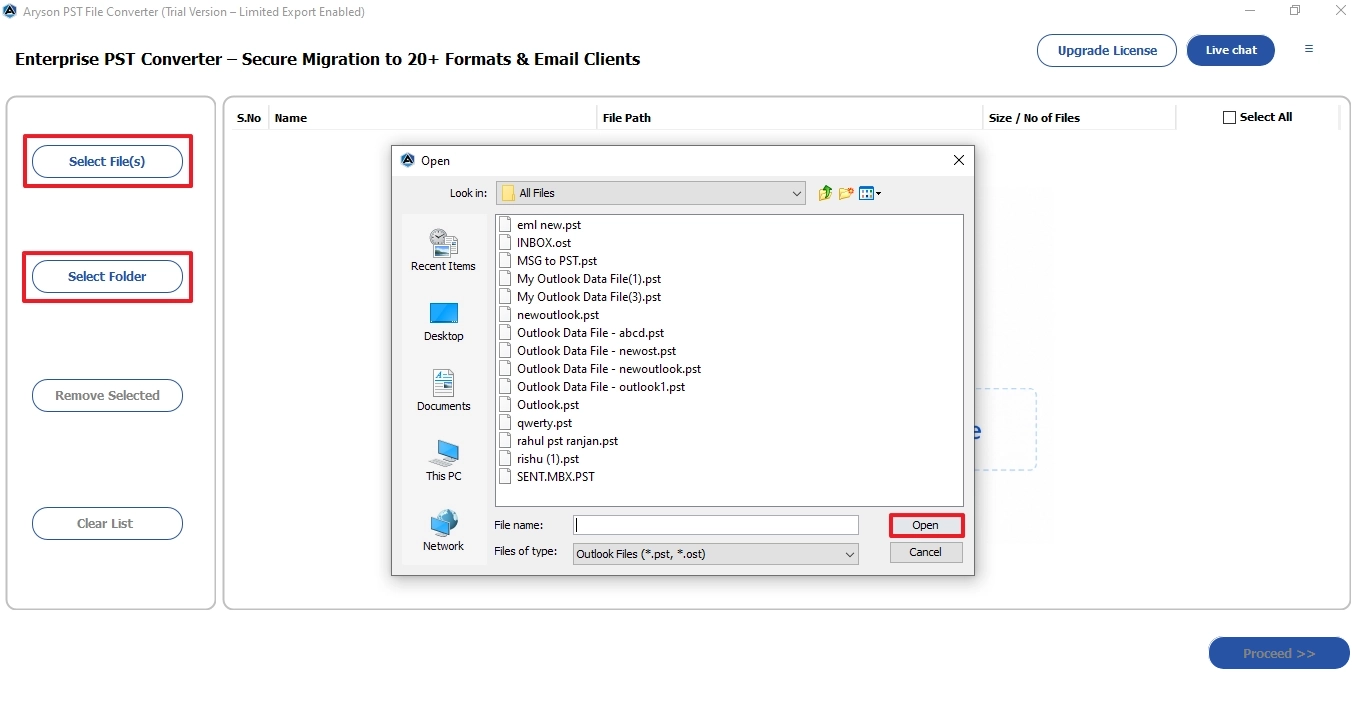Click the file icon of Outlook.pst
This screenshot has height=728, width=1366.
tap(505, 405)
